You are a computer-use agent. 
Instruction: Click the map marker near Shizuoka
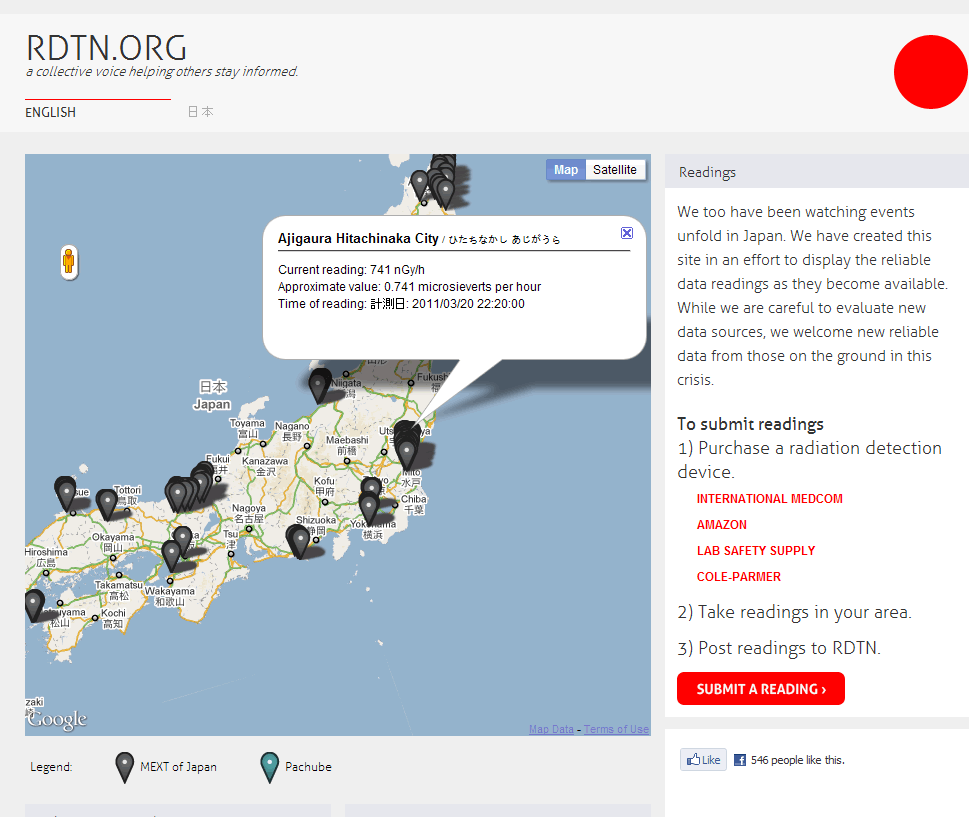pos(299,541)
